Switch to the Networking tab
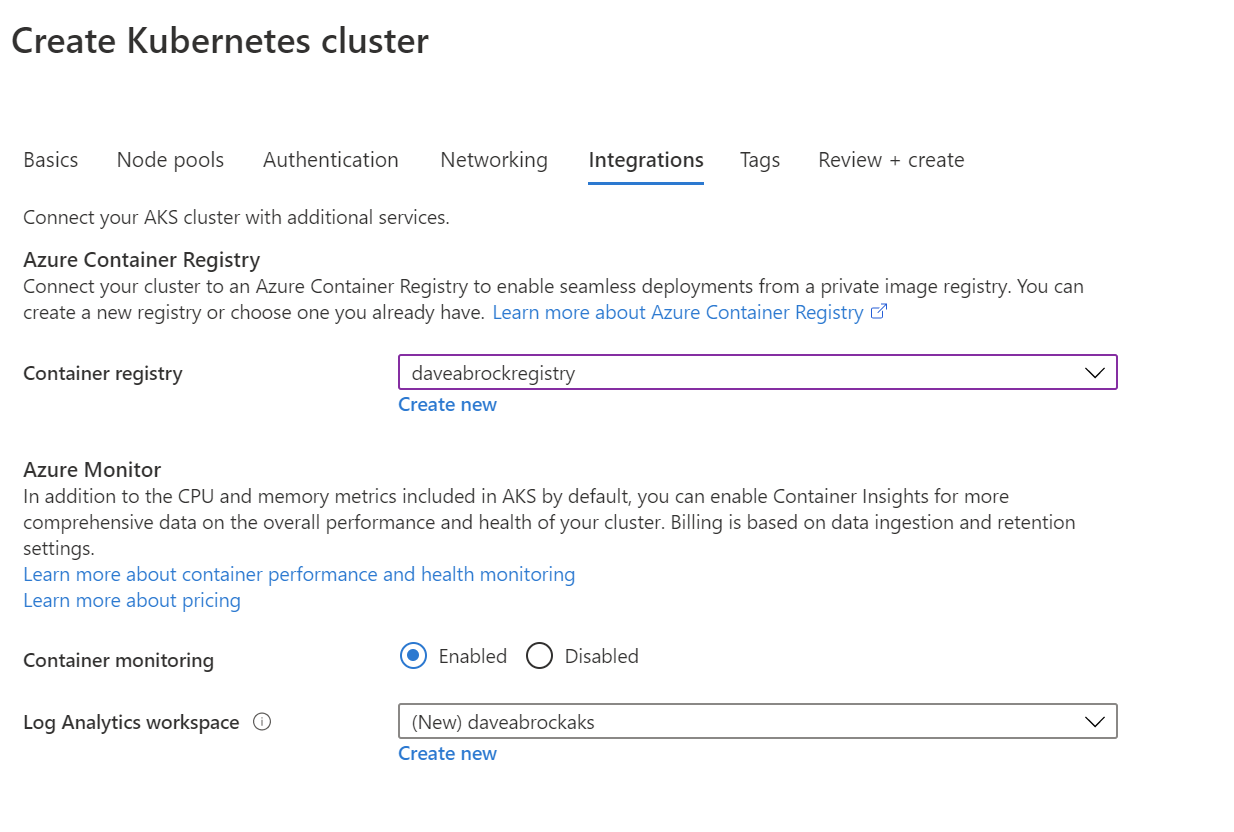The image size is (1234, 832). tap(493, 160)
